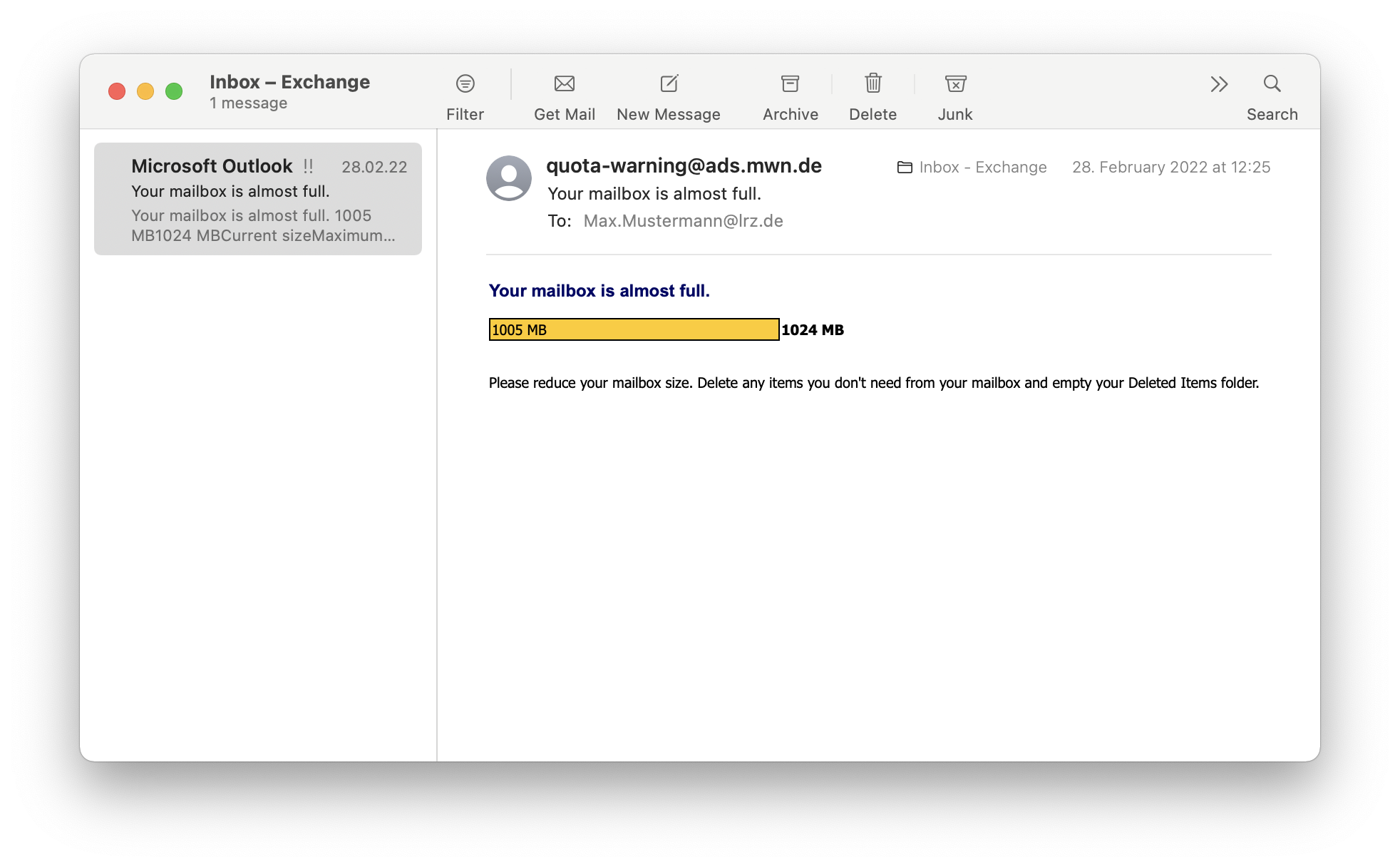1400x867 pixels.
Task: Open the Search icon in the toolbar
Action: tap(1273, 83)
